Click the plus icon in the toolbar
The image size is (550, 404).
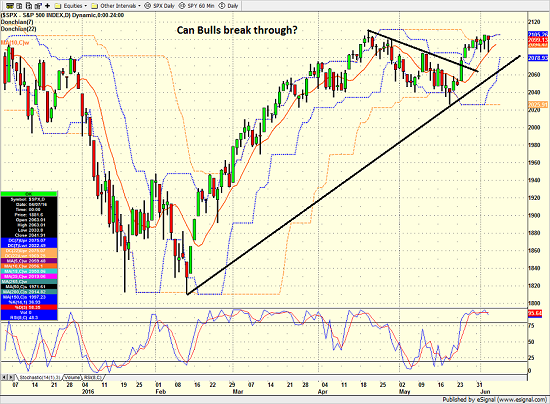48,6
